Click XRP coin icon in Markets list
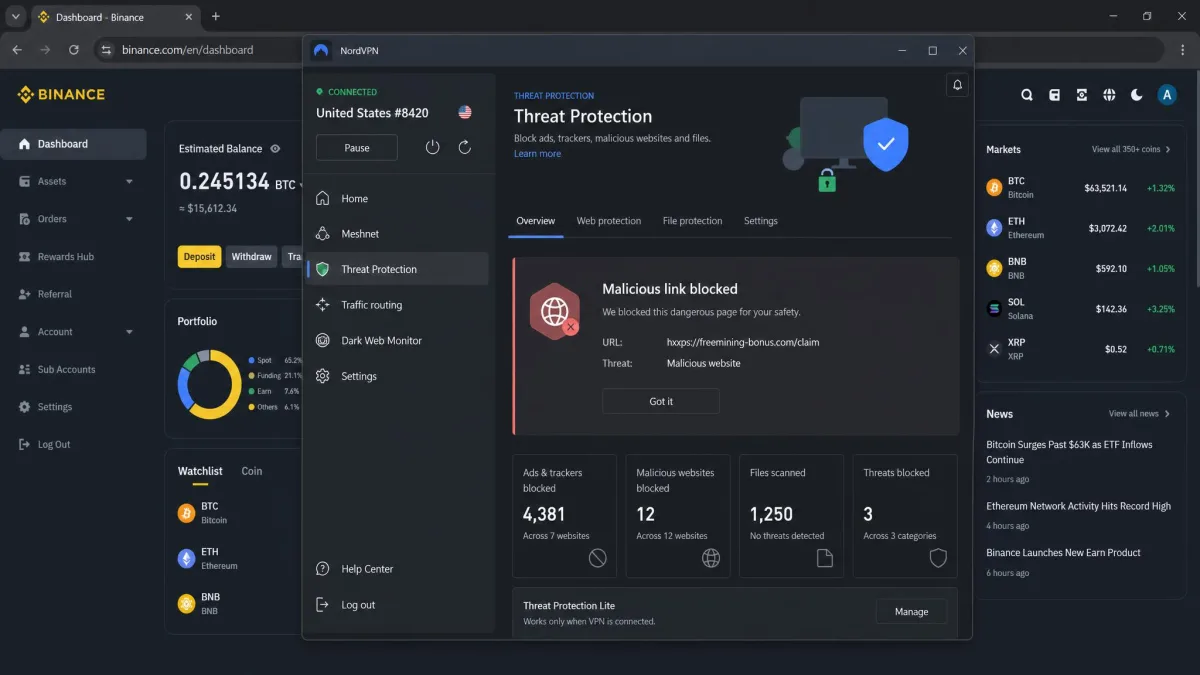The image size is (1200, 675). point(994,349)
